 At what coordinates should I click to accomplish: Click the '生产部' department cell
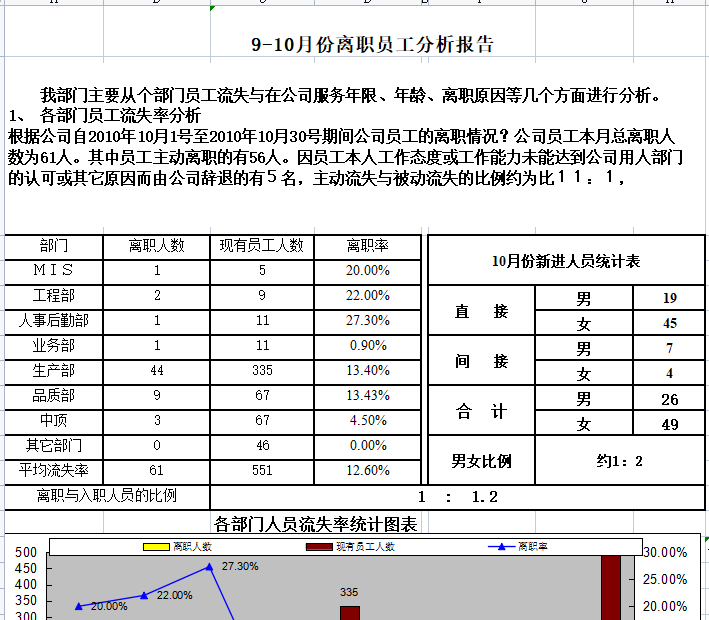(54, 372)
